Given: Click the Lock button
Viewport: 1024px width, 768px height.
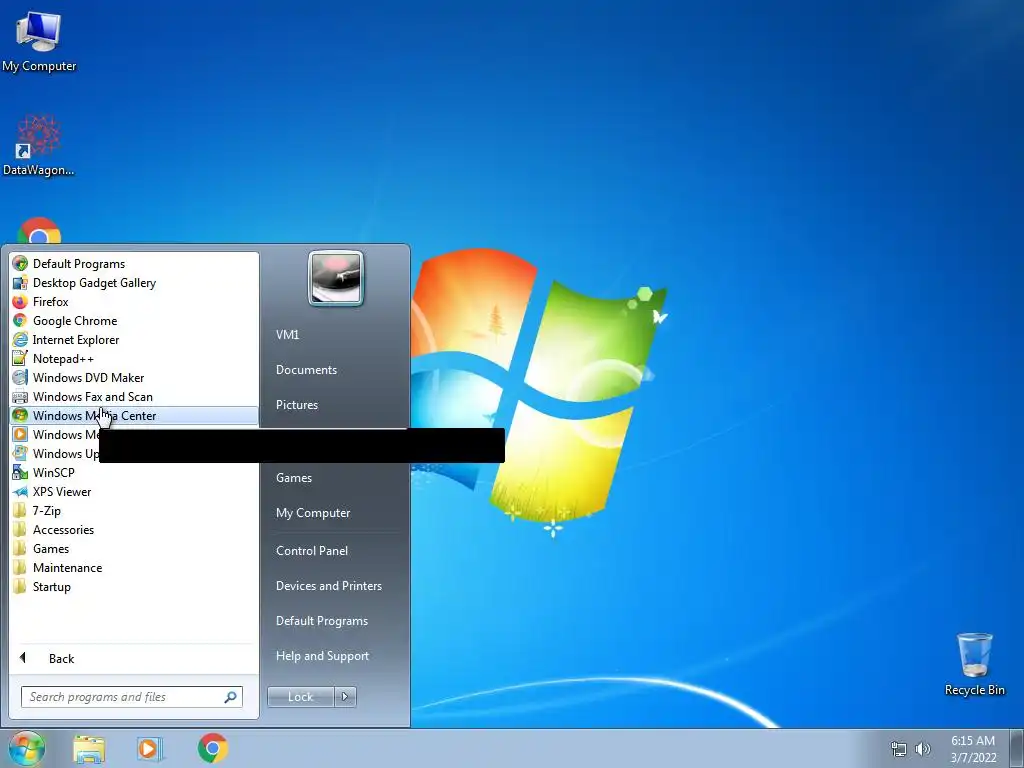Looking at the screenshot, I should (x=300, y=697).
